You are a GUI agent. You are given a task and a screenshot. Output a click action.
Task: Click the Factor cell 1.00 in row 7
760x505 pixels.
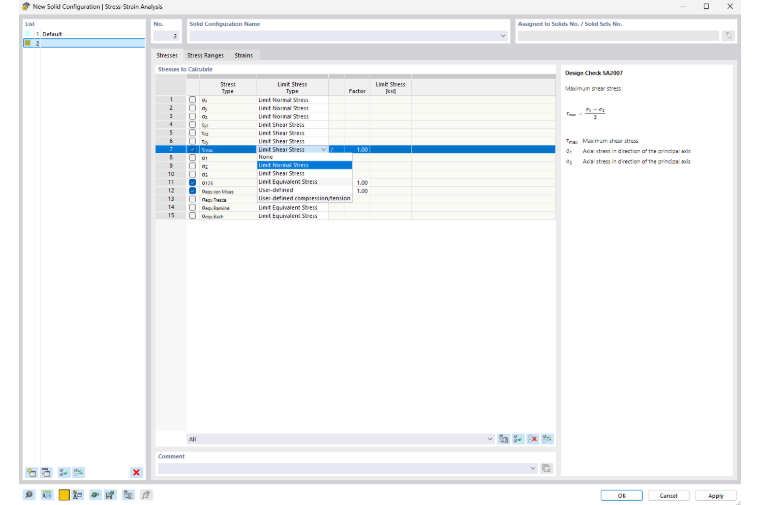357,149
